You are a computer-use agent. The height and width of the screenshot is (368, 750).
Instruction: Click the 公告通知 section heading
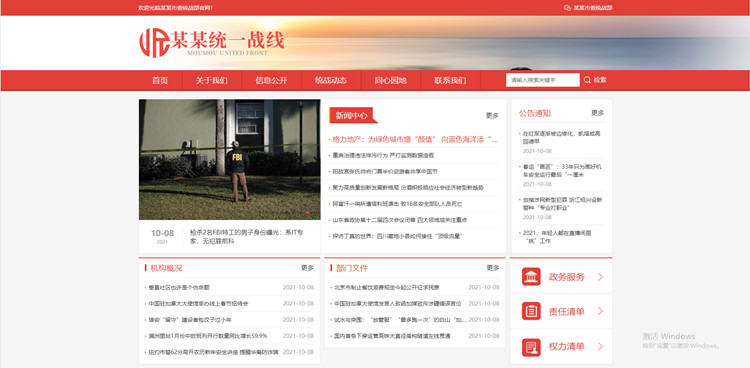click(x=535, y=113)
